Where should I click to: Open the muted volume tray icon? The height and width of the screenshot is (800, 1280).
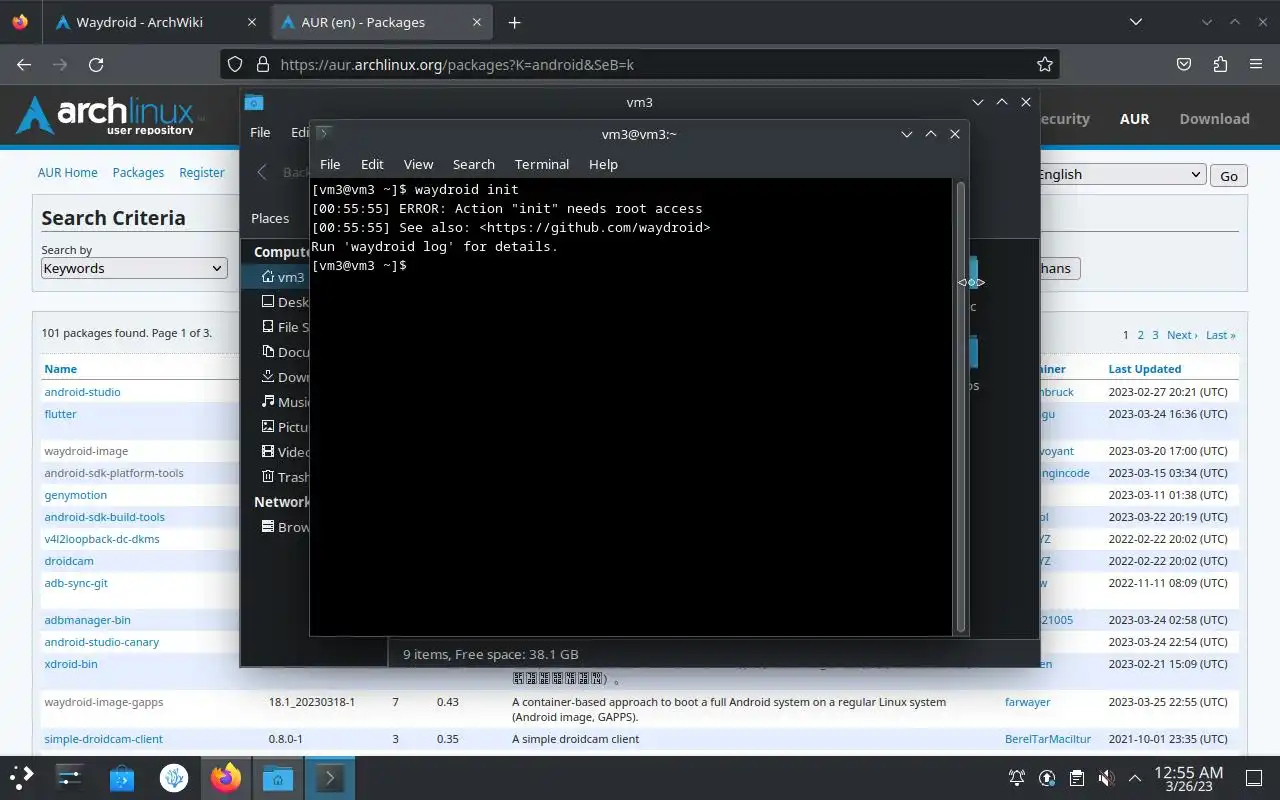(1106, 777)
